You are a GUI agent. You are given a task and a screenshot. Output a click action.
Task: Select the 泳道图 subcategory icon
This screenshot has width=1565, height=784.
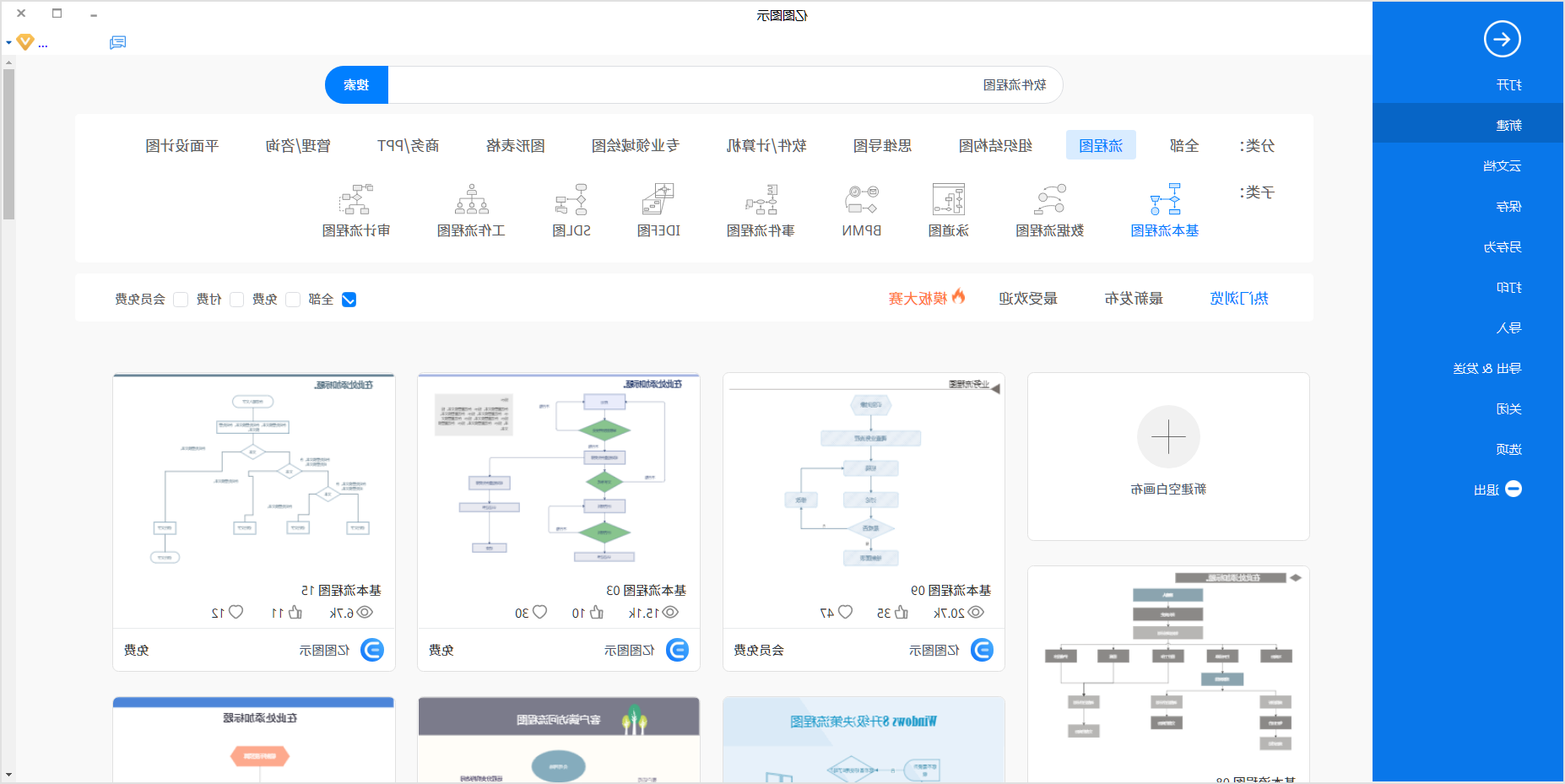[x=949, y=200]
